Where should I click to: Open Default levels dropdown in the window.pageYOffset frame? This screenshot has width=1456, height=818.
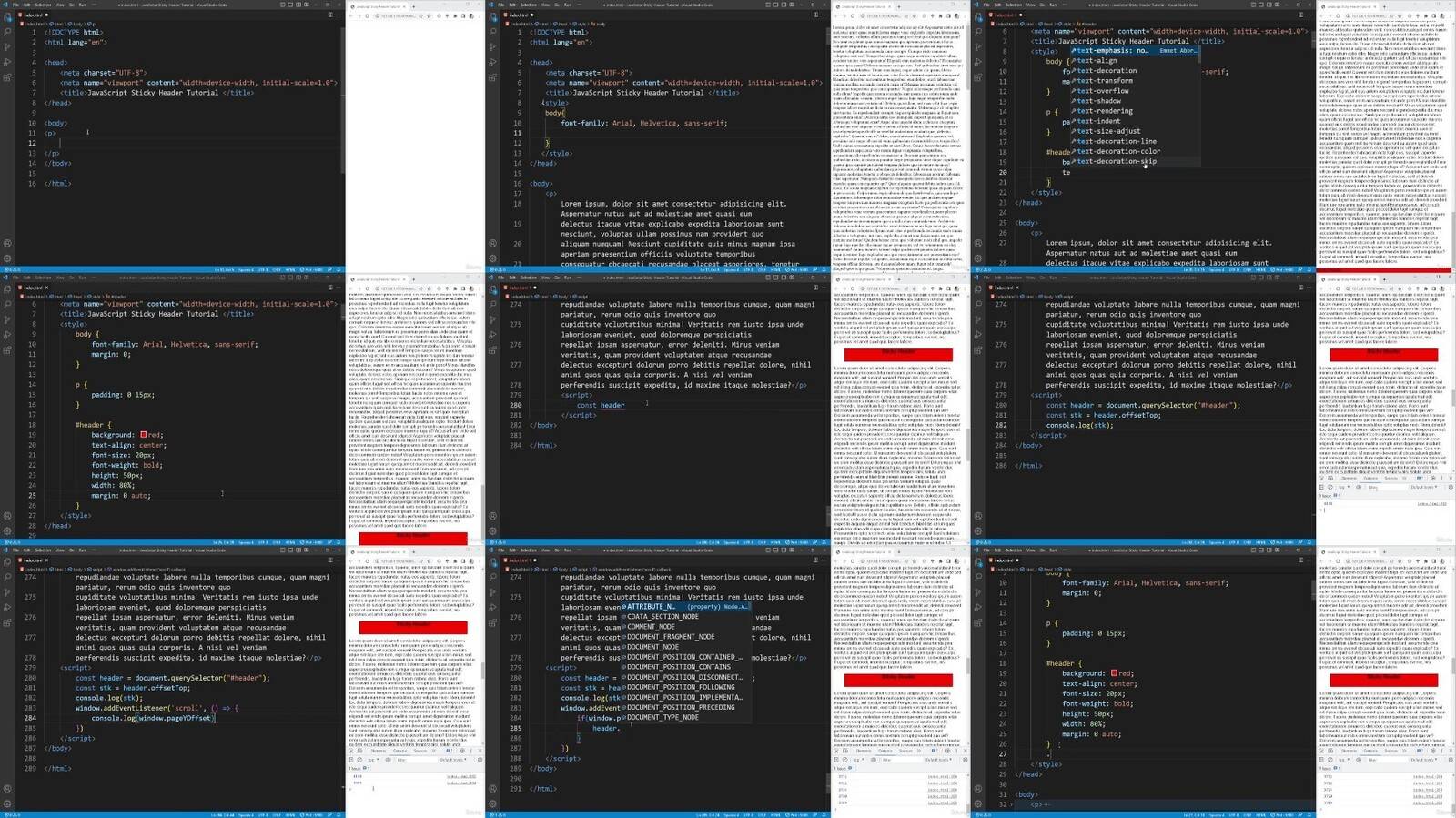[452, 760]
